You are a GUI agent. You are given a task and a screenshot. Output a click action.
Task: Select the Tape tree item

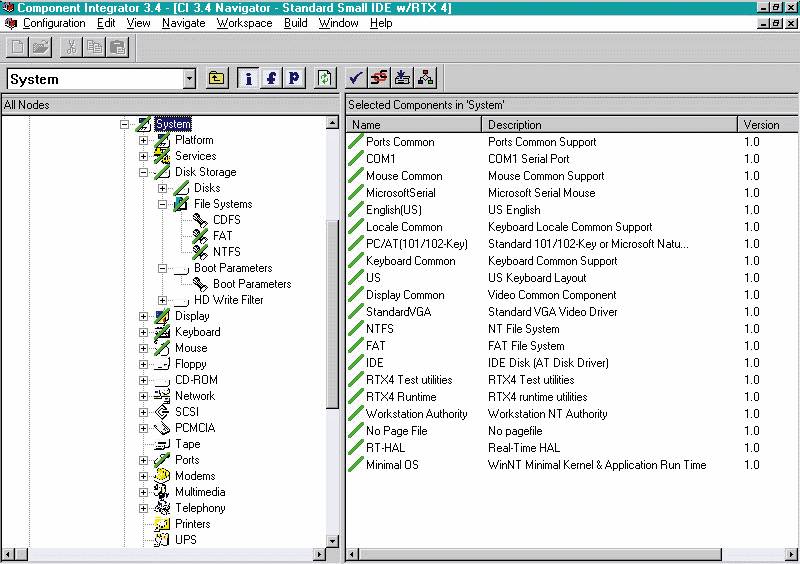188,444
